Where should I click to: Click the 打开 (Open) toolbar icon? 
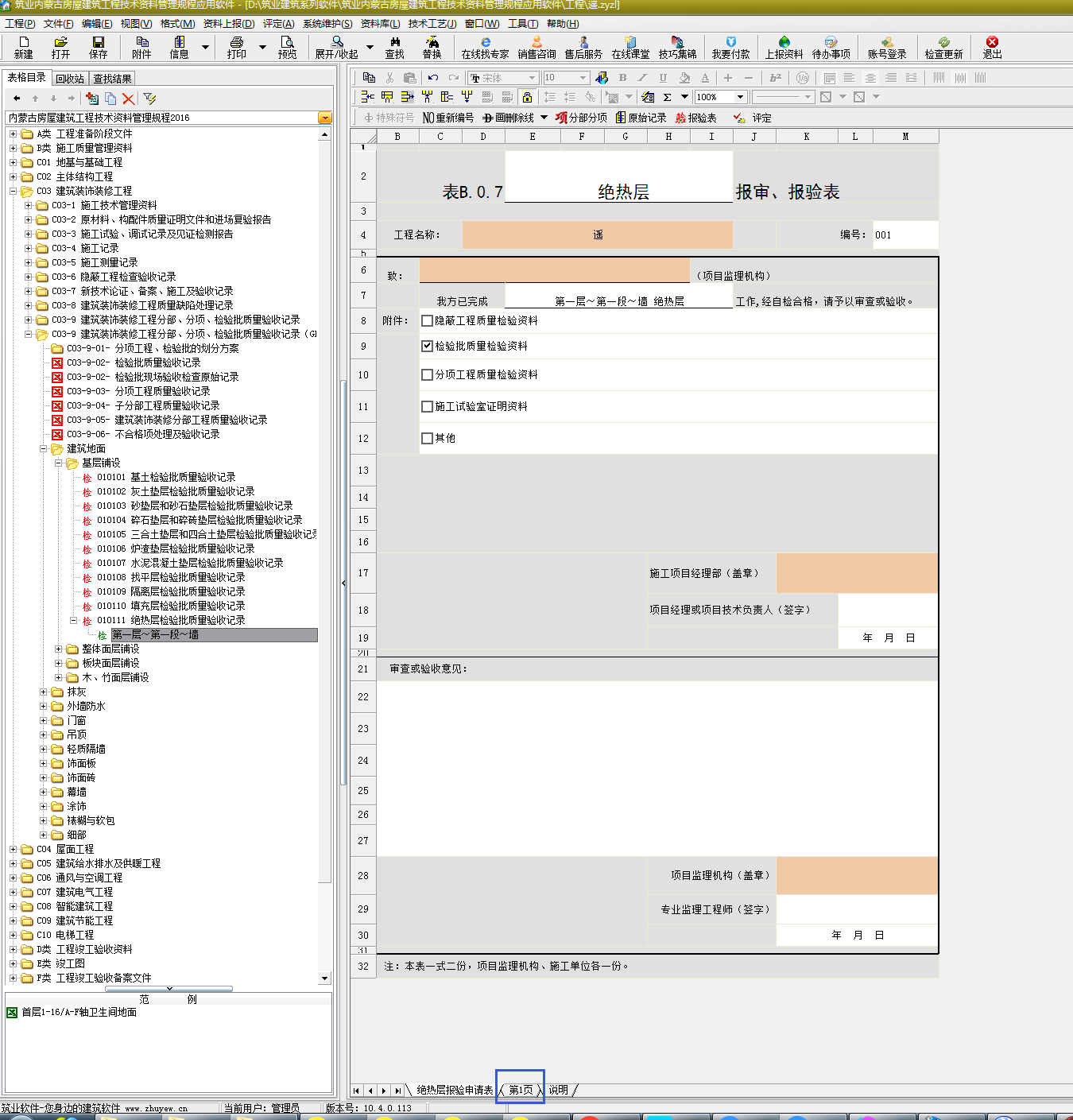click(x=60, y=47)
